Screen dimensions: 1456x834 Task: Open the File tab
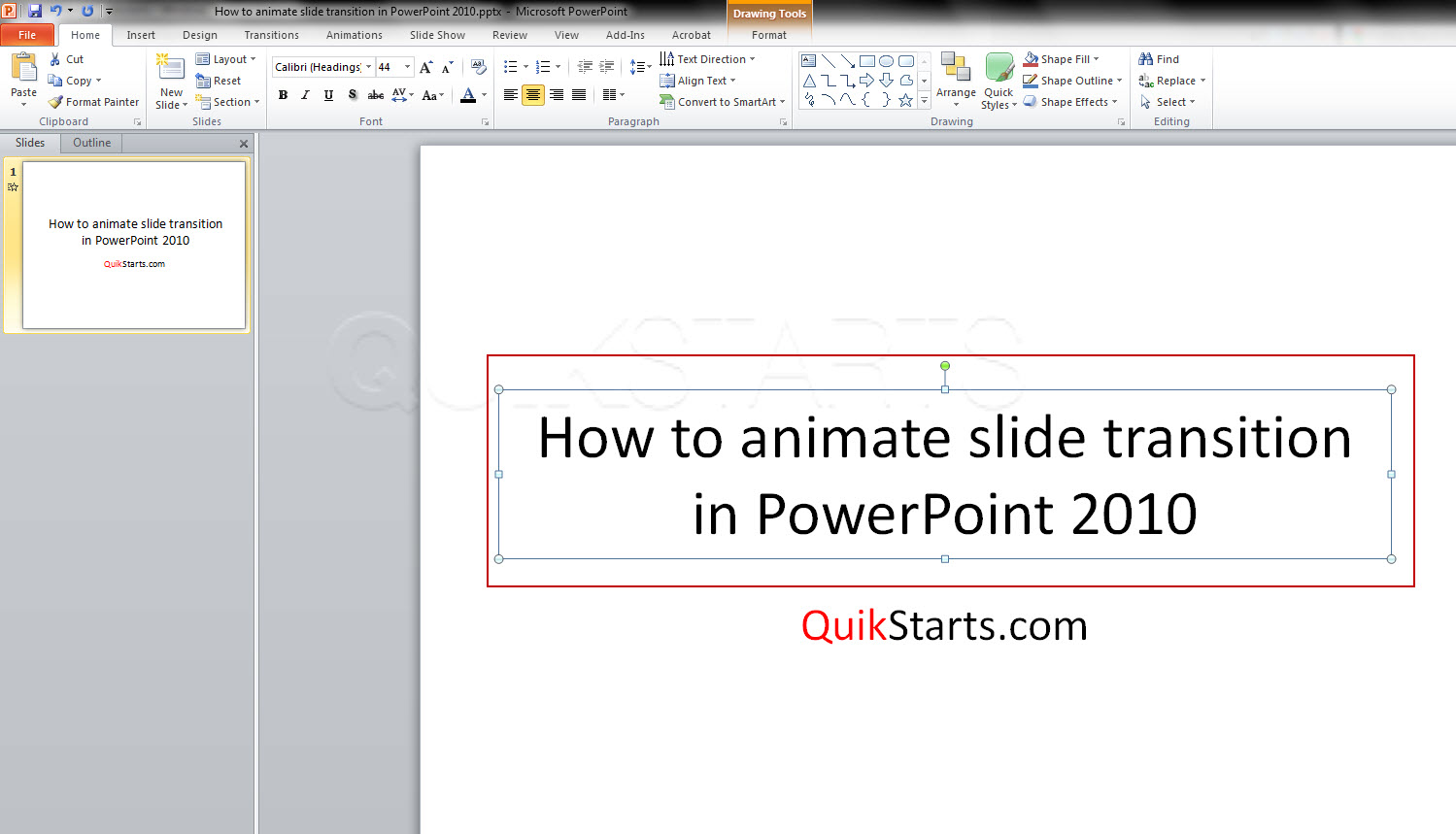[27, 35]
